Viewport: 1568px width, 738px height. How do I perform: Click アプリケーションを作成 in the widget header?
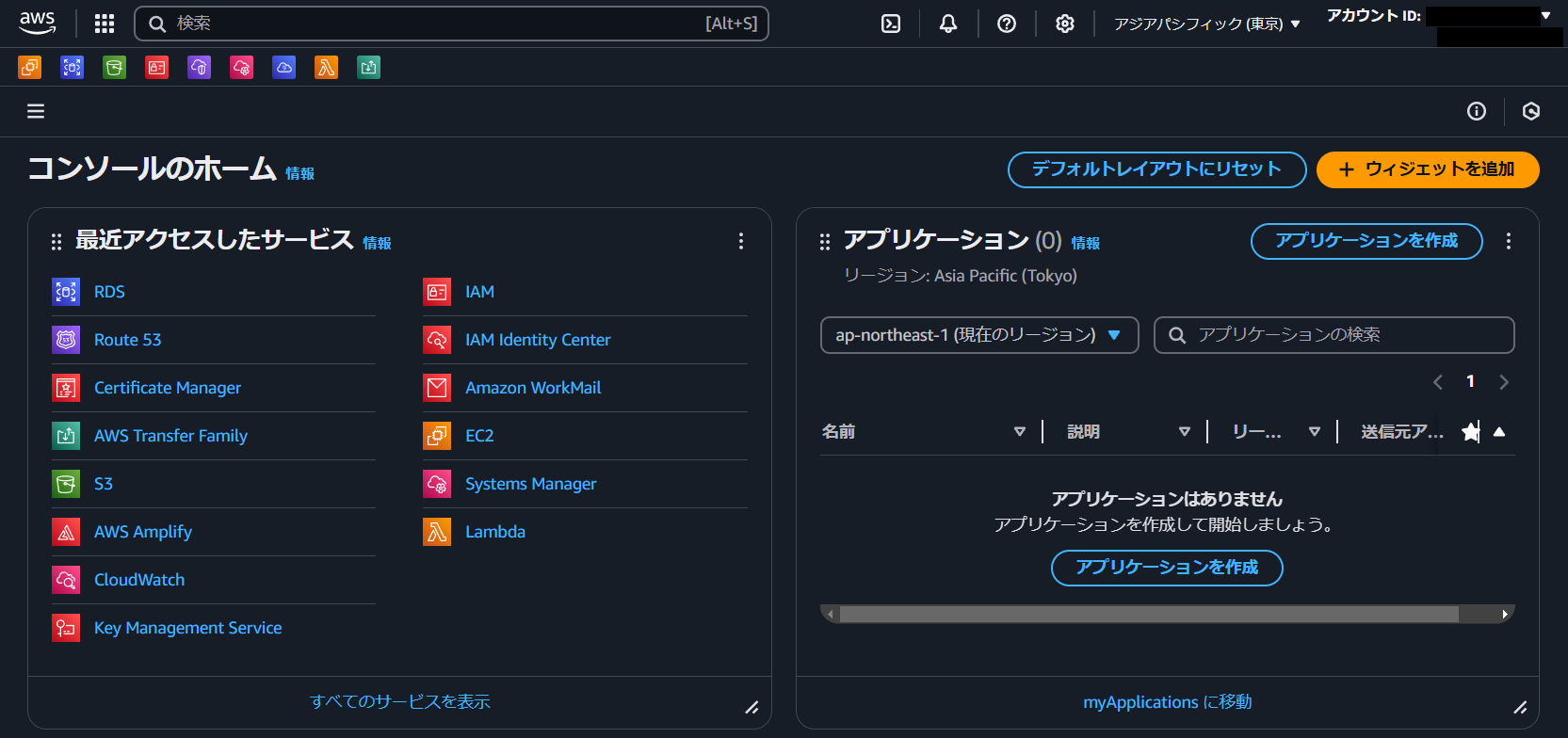(1366, 241)
